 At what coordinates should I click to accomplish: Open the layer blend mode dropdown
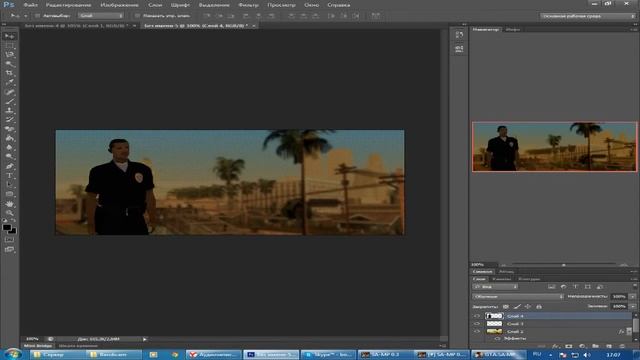coord(518,297)
